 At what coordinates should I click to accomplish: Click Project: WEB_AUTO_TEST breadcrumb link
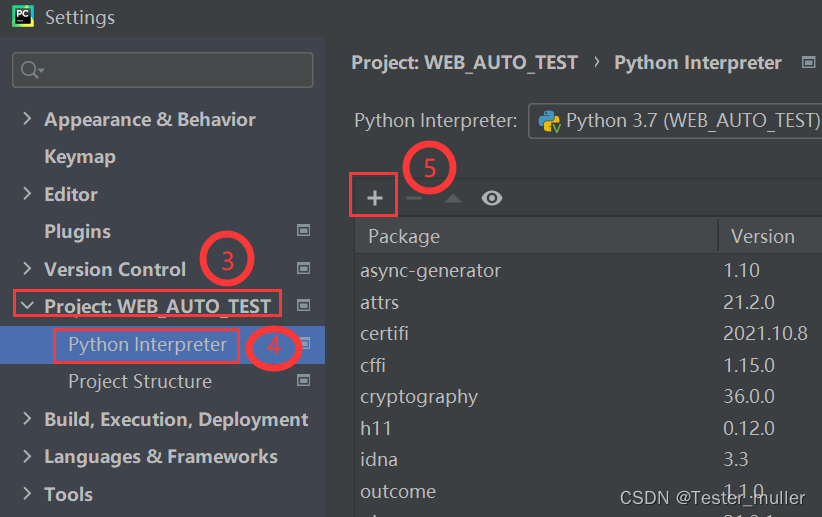click(x=465, y=62)
